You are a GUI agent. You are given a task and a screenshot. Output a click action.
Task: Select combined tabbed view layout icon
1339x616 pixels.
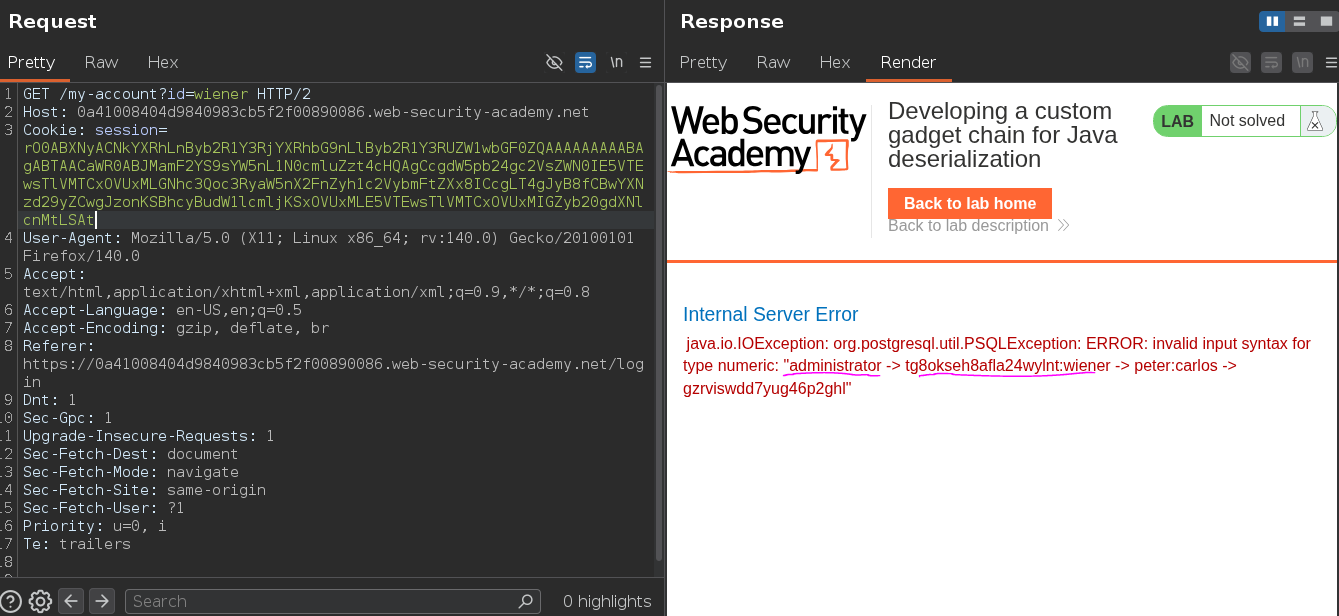[x=1324, y=21]
